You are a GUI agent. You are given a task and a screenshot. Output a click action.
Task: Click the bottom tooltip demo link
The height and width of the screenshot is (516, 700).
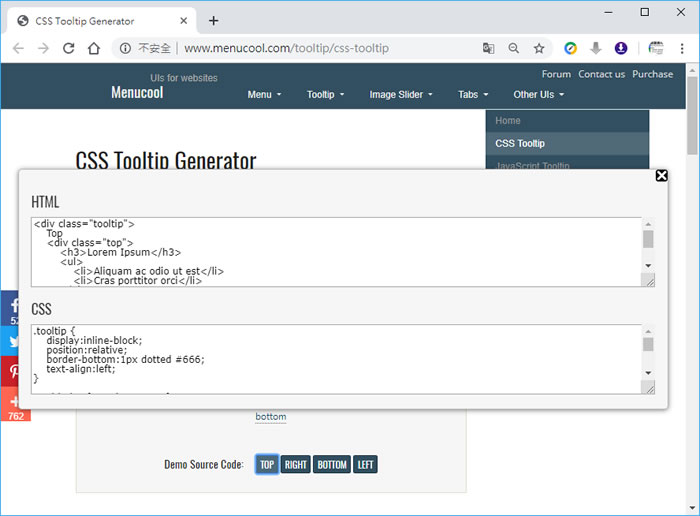271,416
